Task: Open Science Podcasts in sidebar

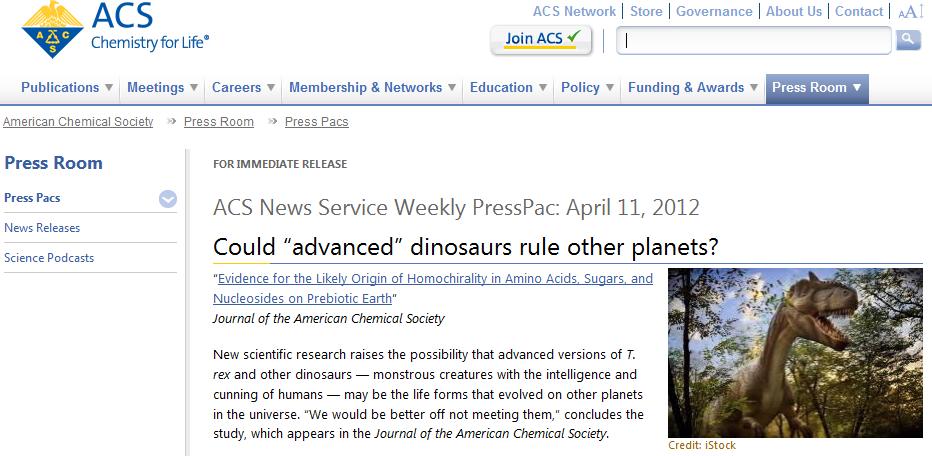Action: point(49,258)
